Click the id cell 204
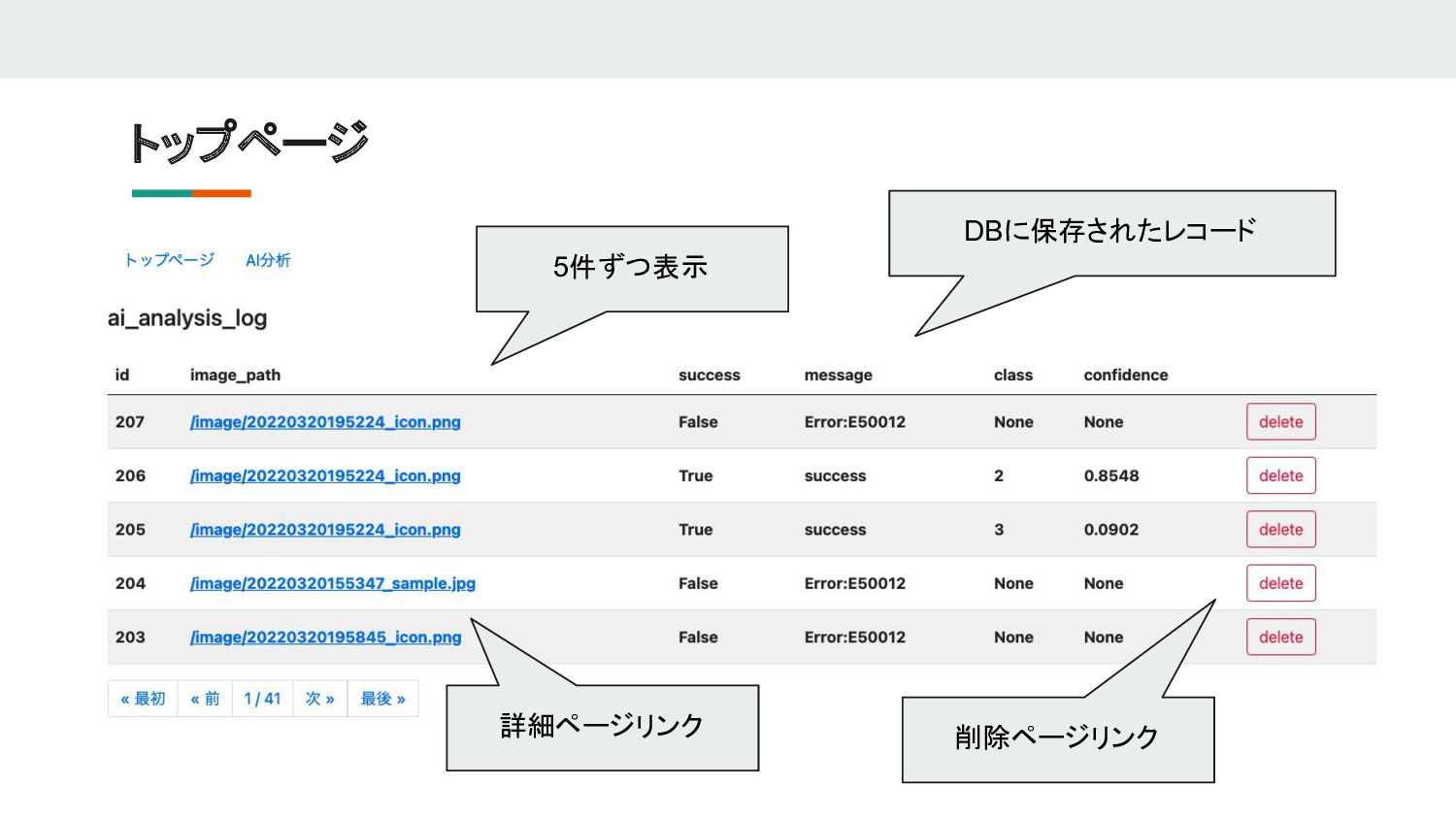Image resolution: width=1456 pixels, height=819 pixels. coord(130,583)
